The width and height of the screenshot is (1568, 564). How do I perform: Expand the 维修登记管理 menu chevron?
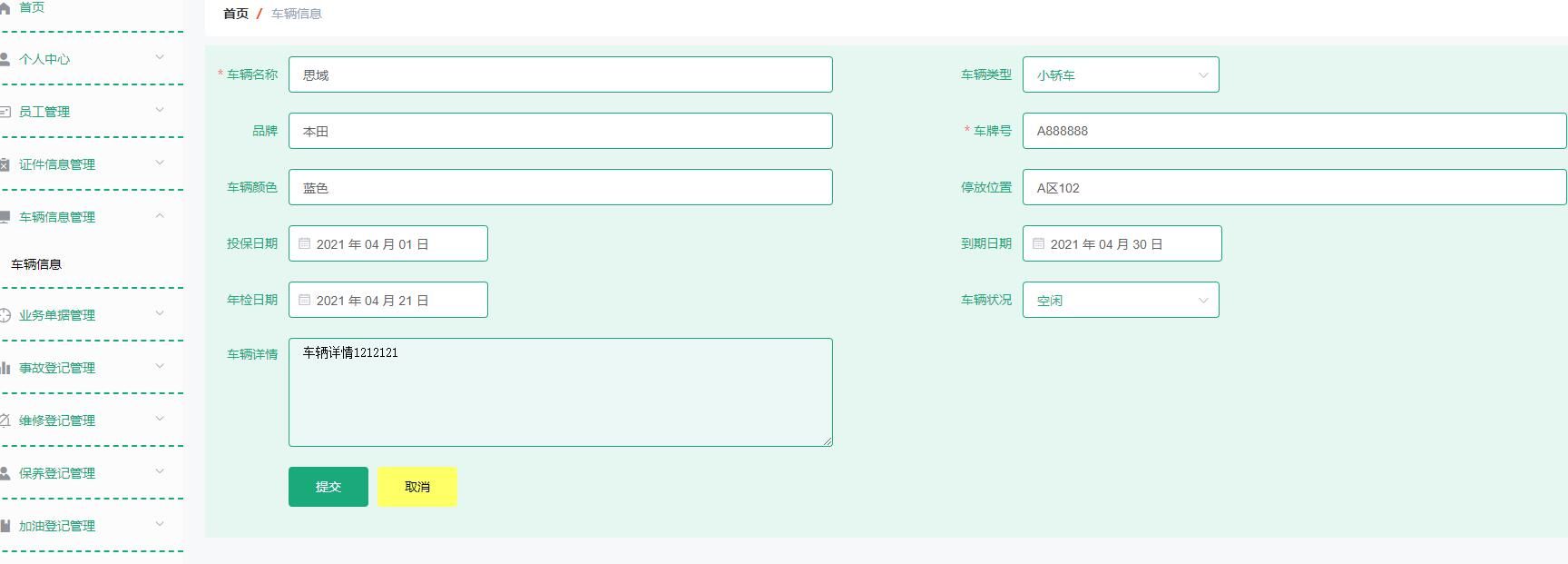point(160,420)
